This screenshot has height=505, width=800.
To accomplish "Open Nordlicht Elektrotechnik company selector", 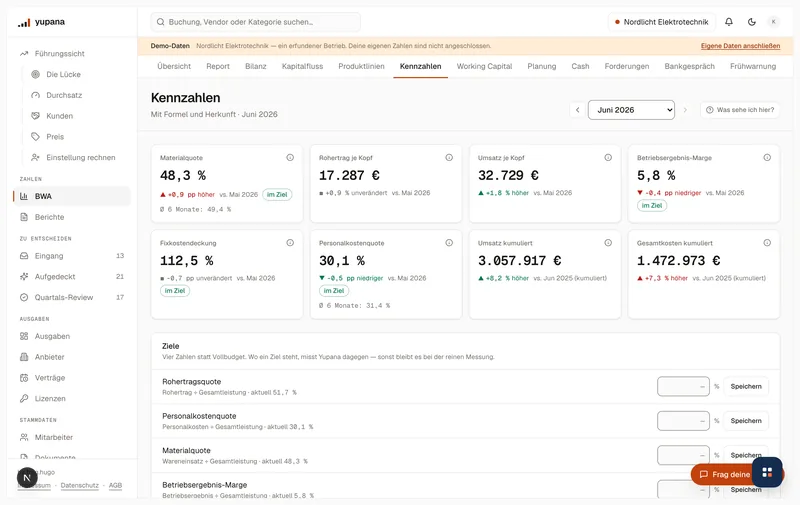I will coord(661,22).
